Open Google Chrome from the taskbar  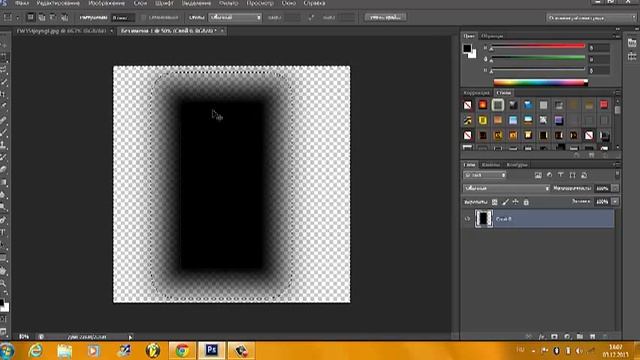(182, 351)
